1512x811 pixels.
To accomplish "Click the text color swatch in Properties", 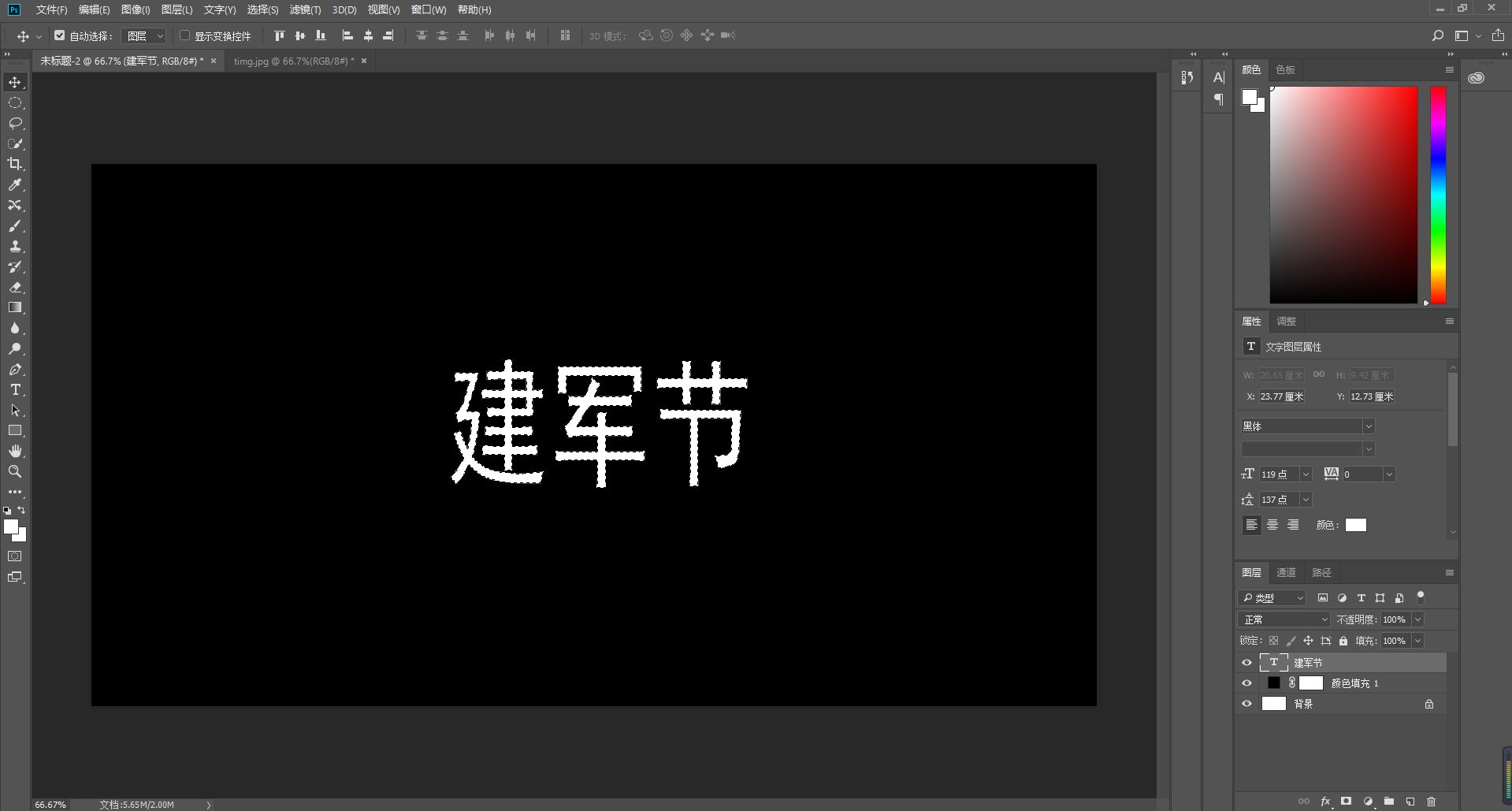I will click(1354, 525).
